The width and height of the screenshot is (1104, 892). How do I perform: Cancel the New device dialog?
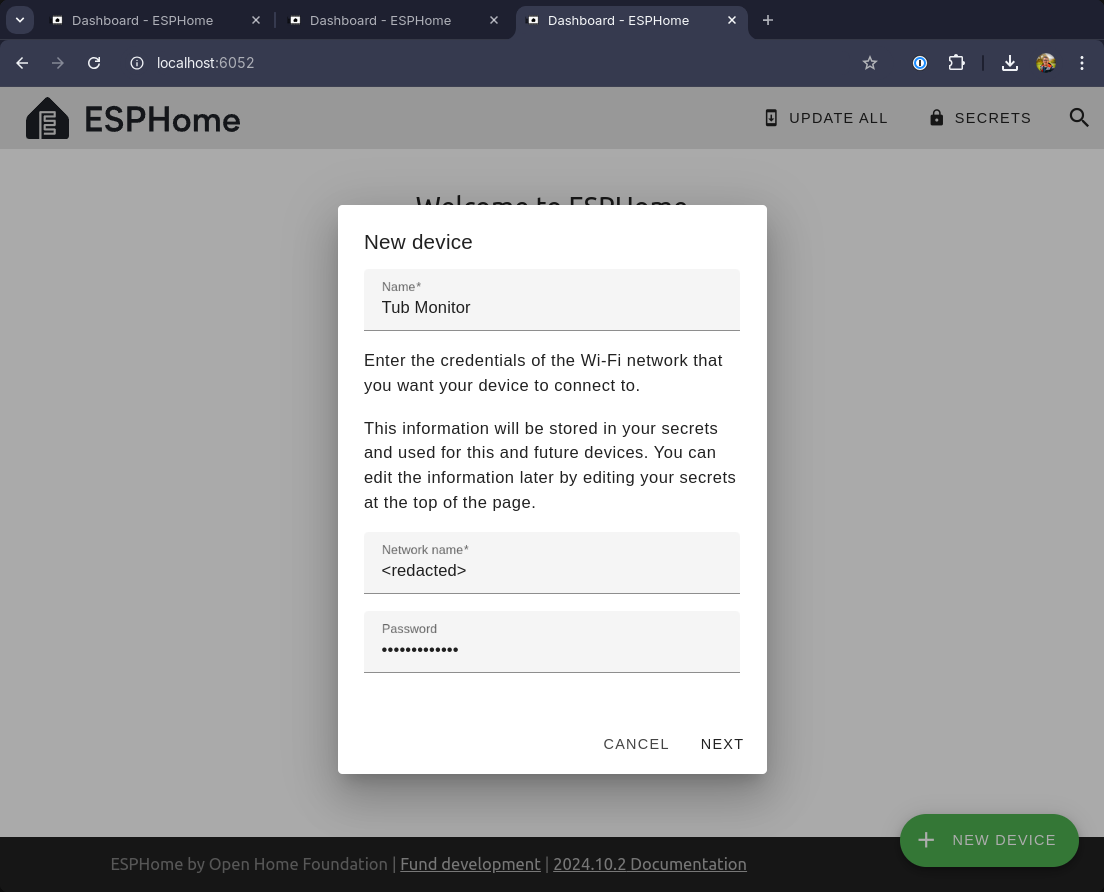[x=636, y=744]
